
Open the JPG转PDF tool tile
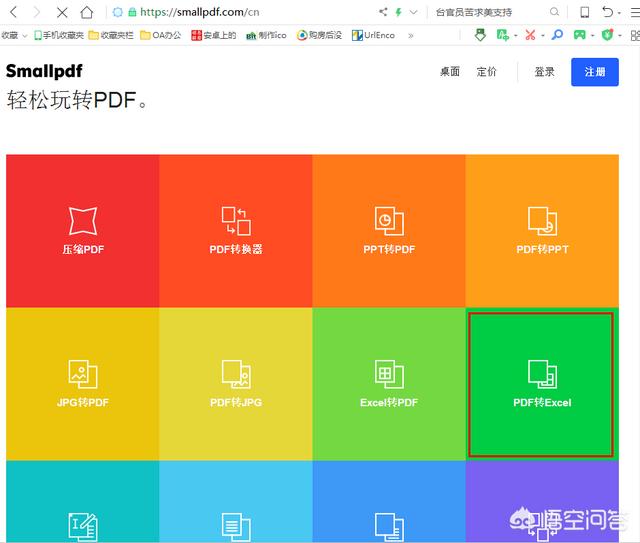click(x=82, y=383)
